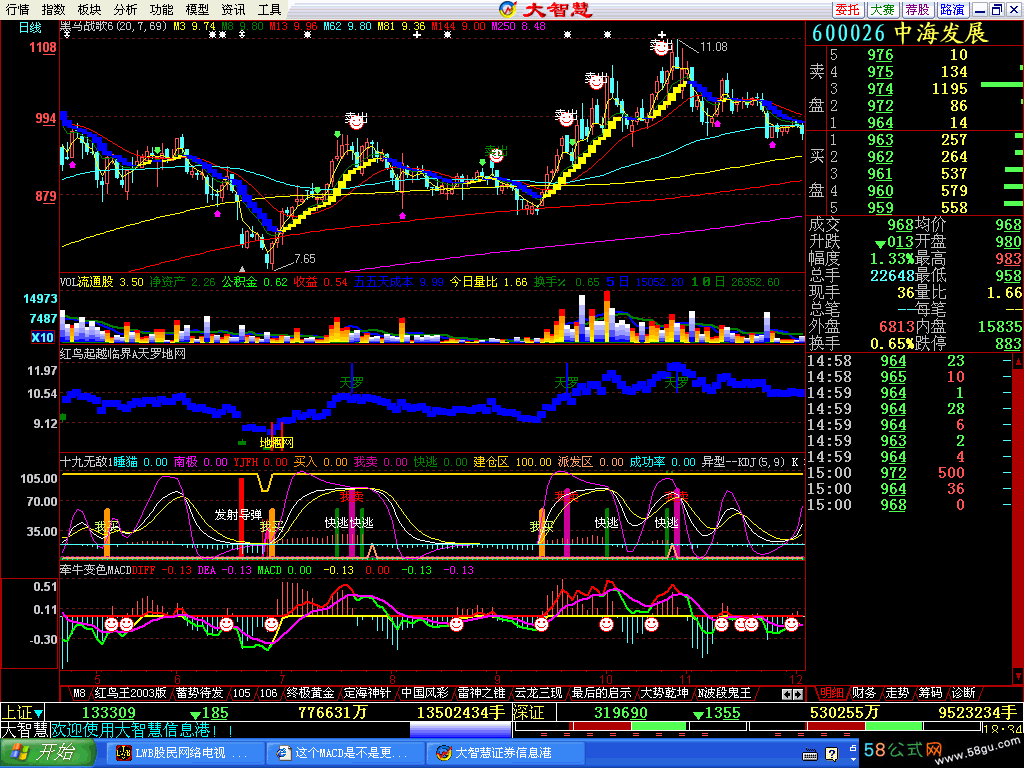Click the 欢迎使用大智慧信息港 ticker message

coord(142,729)
